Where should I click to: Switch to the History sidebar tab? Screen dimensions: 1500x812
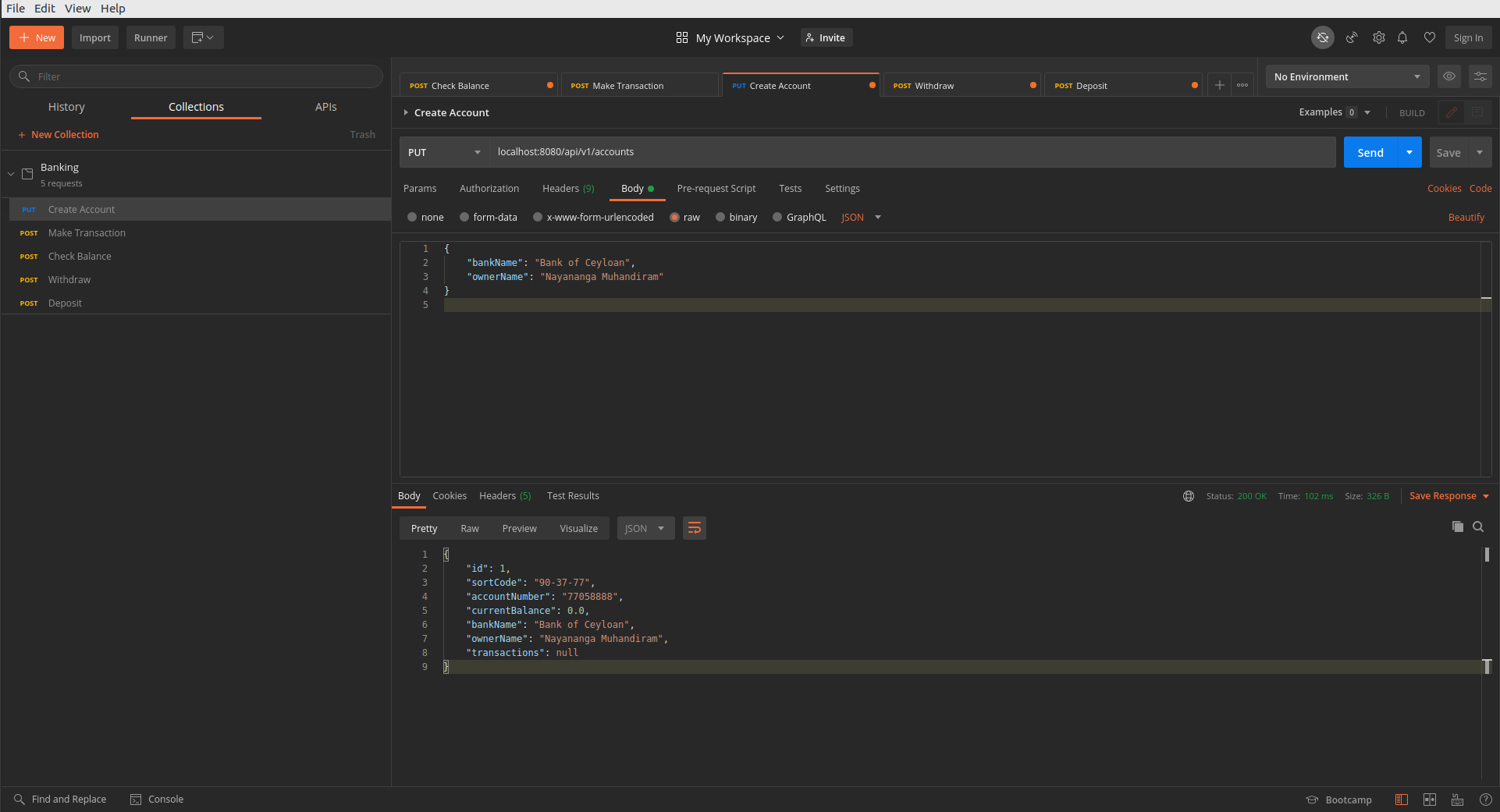tap(66, 107)
